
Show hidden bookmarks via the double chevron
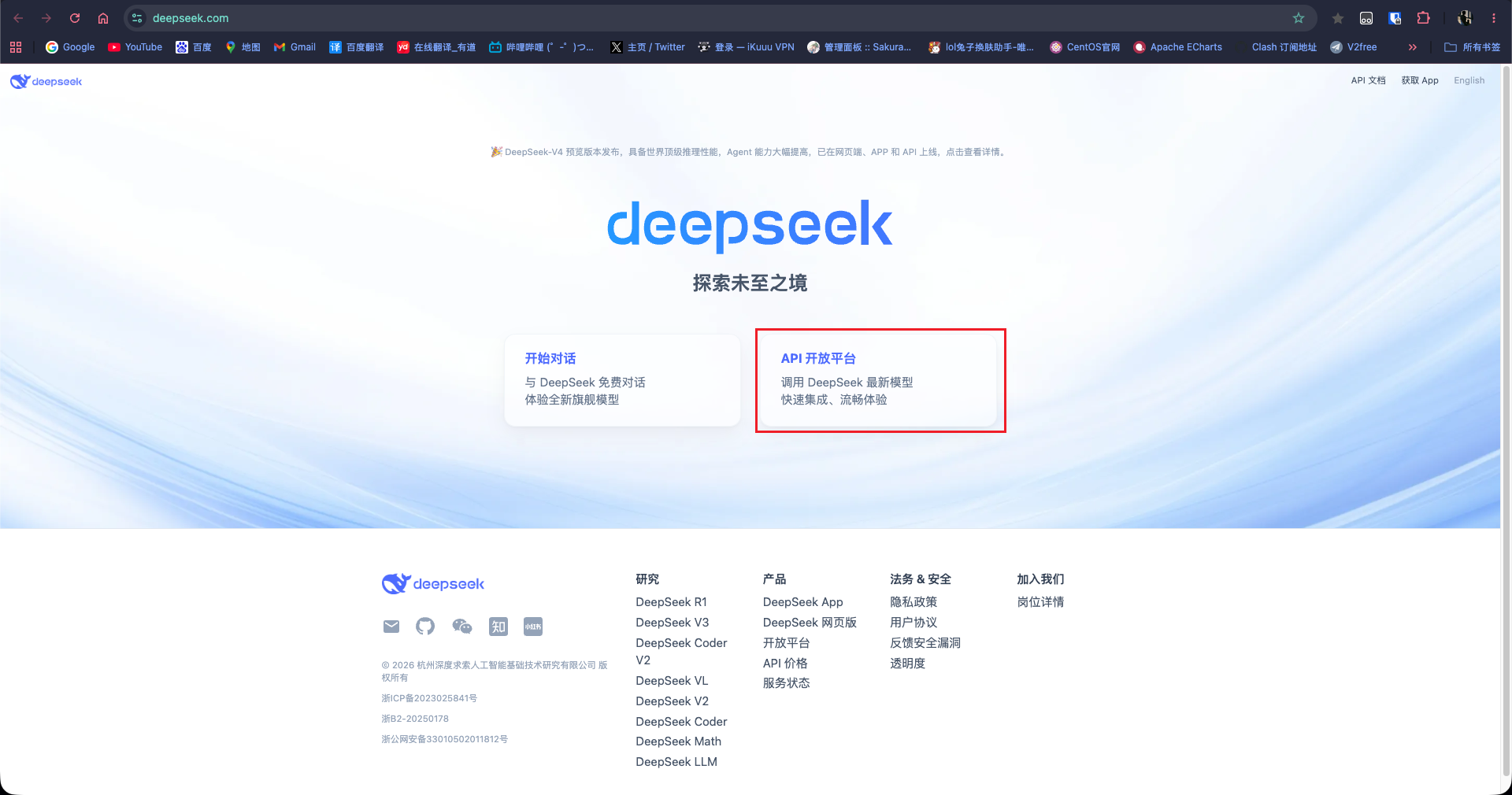[x=1413, y=47]
